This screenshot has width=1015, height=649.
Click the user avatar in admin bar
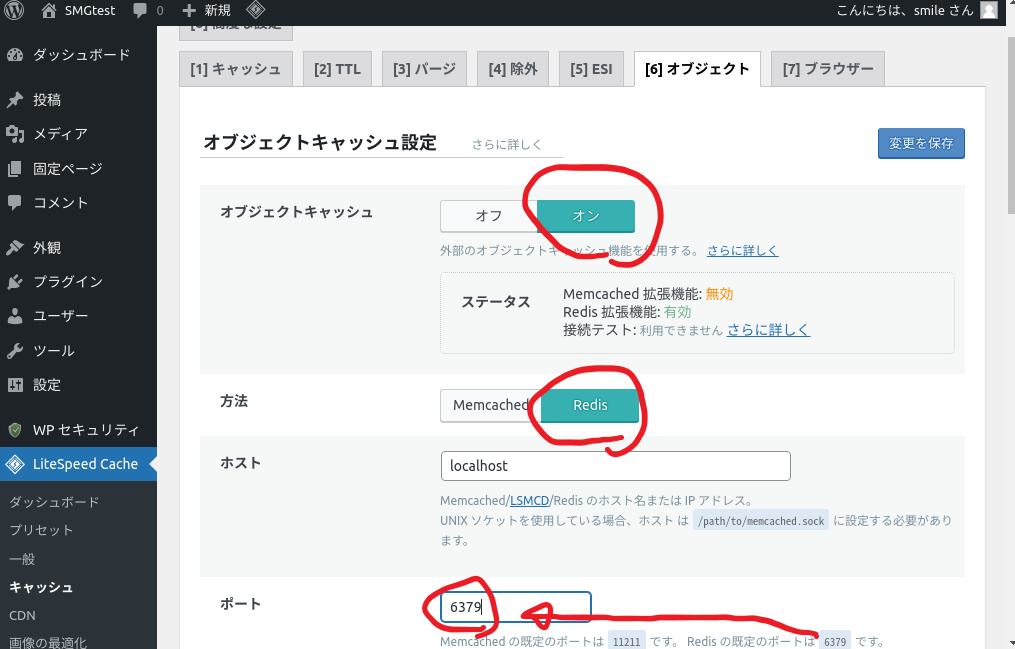989,10
